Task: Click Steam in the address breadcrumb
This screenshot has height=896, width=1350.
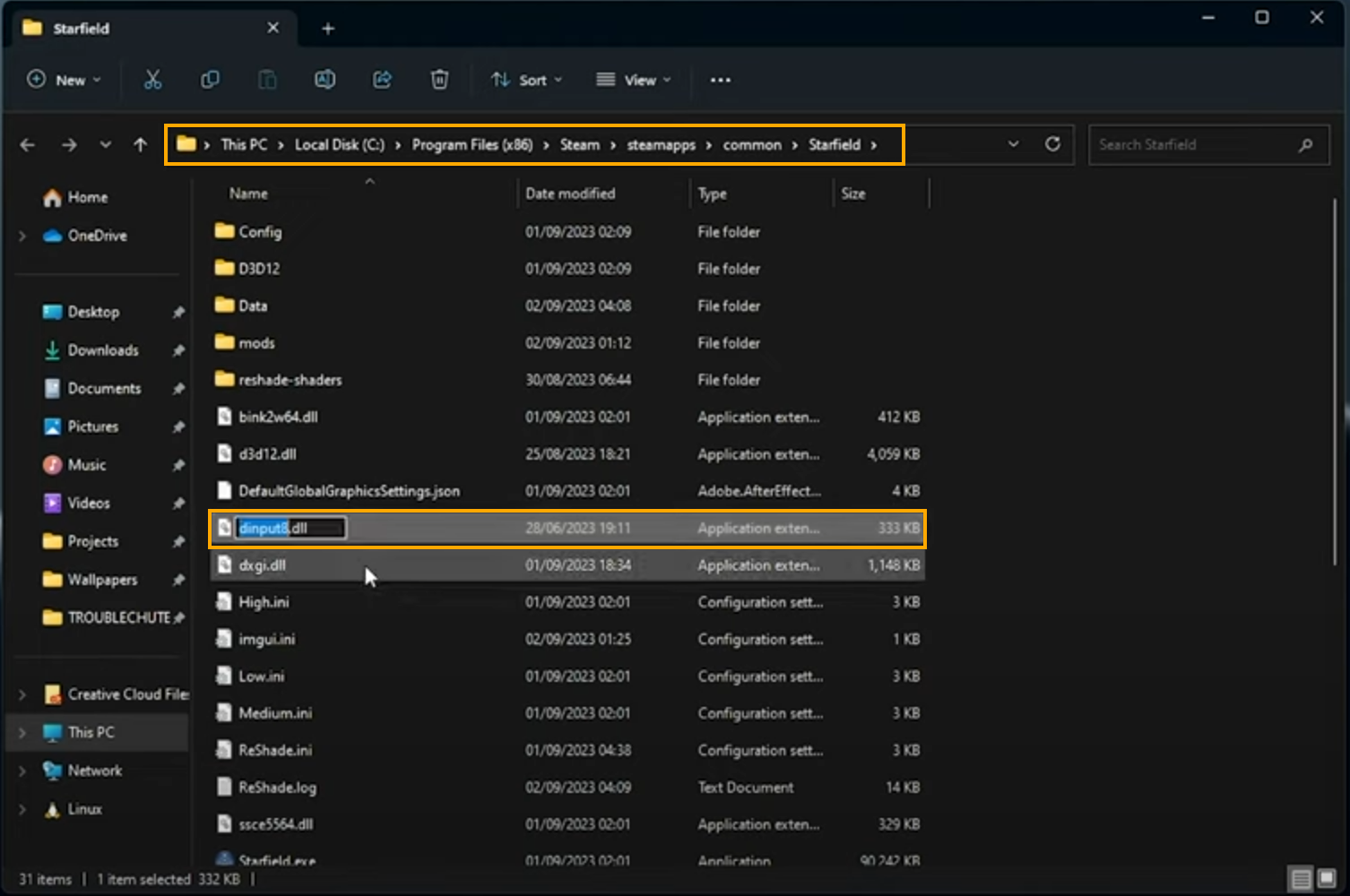Action: point(580,144)
